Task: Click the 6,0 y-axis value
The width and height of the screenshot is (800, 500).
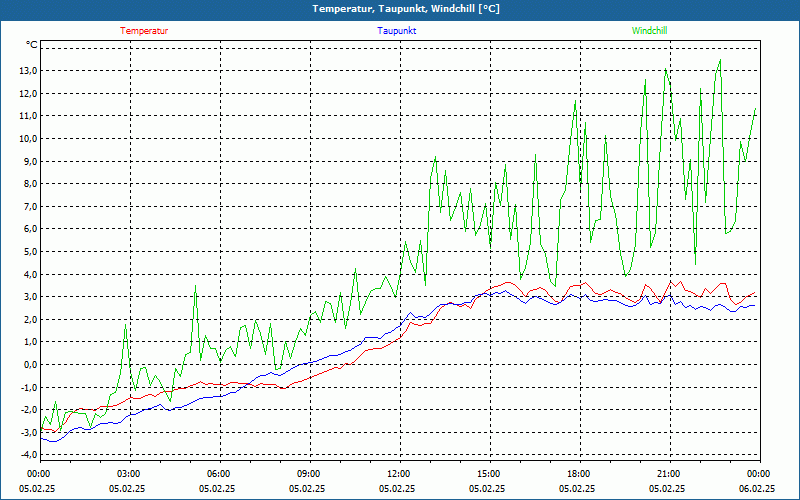Action: pos(30,229)
